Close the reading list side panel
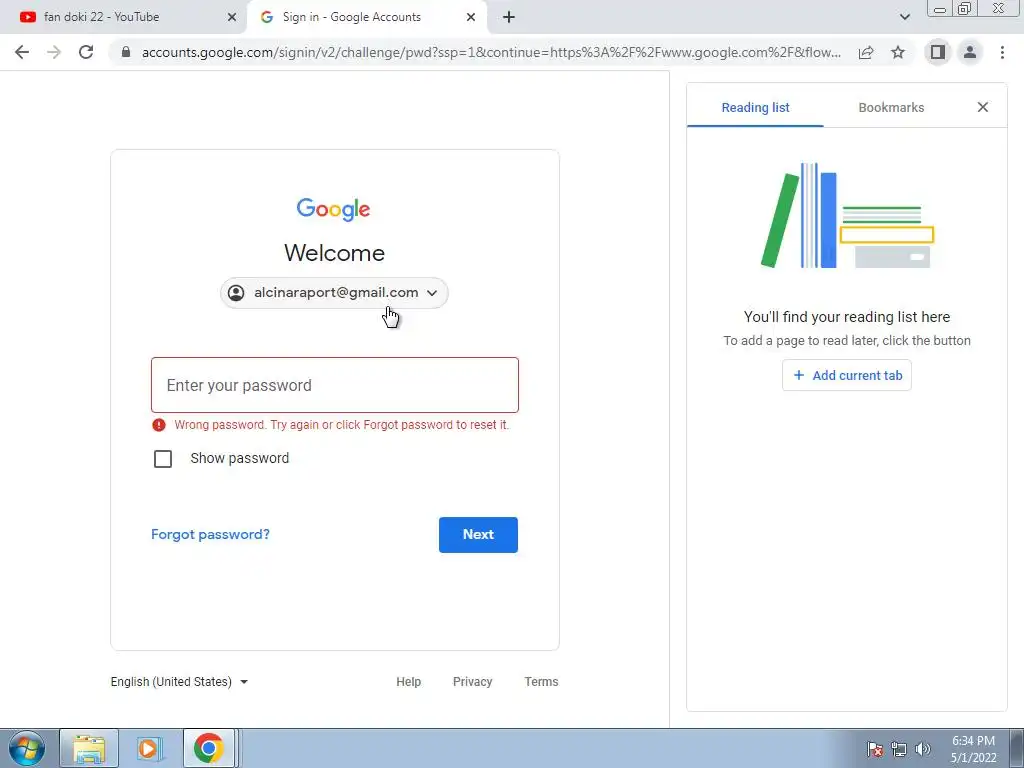1024x768 pixels. [x=983, y=107]
